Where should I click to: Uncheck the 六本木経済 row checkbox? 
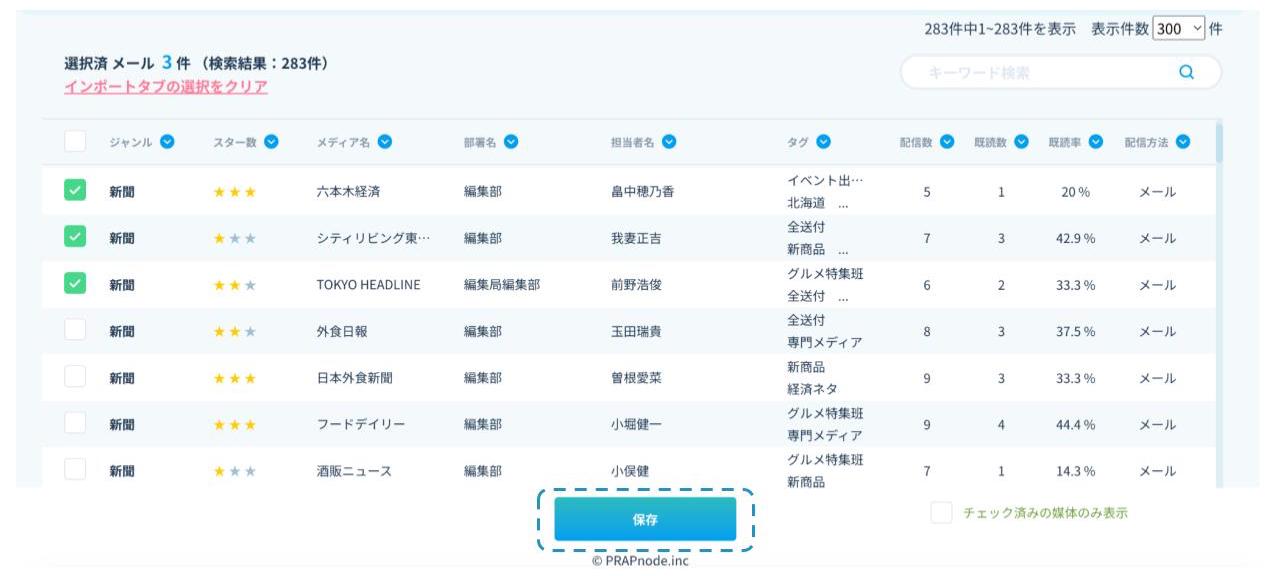coord(75,190)
